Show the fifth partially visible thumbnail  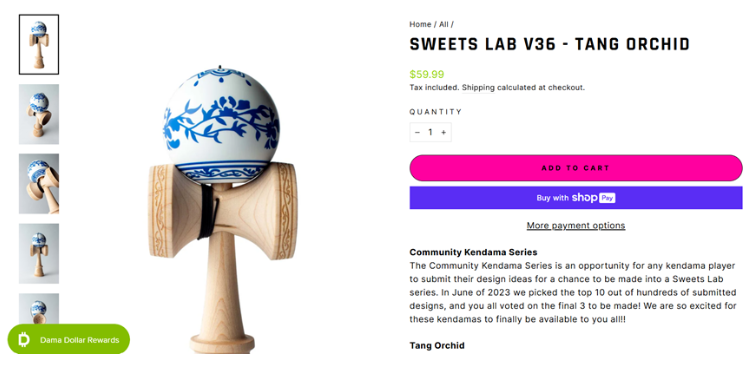pos(39,308)
